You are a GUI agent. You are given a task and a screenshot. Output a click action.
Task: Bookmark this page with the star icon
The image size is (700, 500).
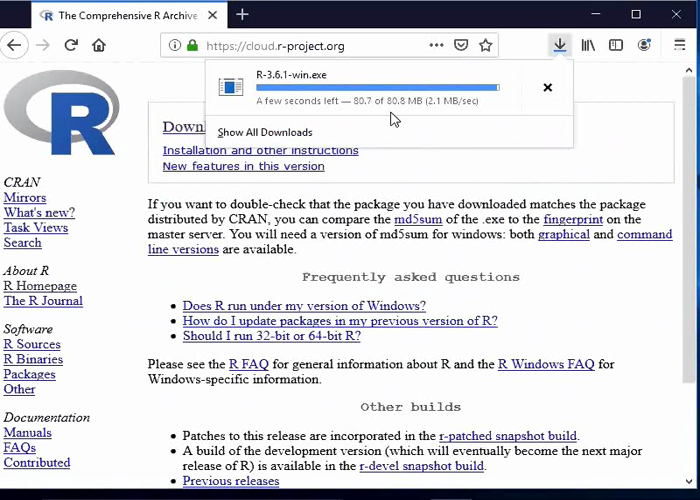(486, 45)
